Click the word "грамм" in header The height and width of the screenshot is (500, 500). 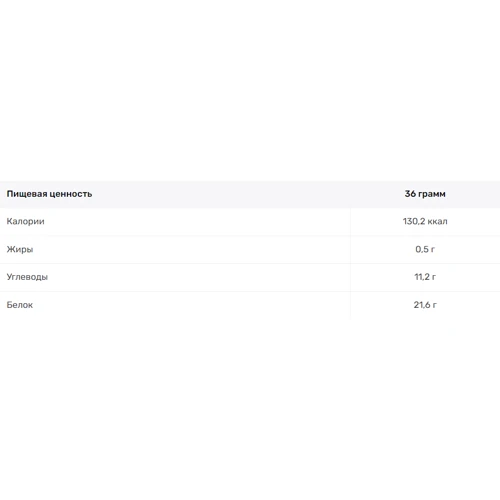coord(432,194)
